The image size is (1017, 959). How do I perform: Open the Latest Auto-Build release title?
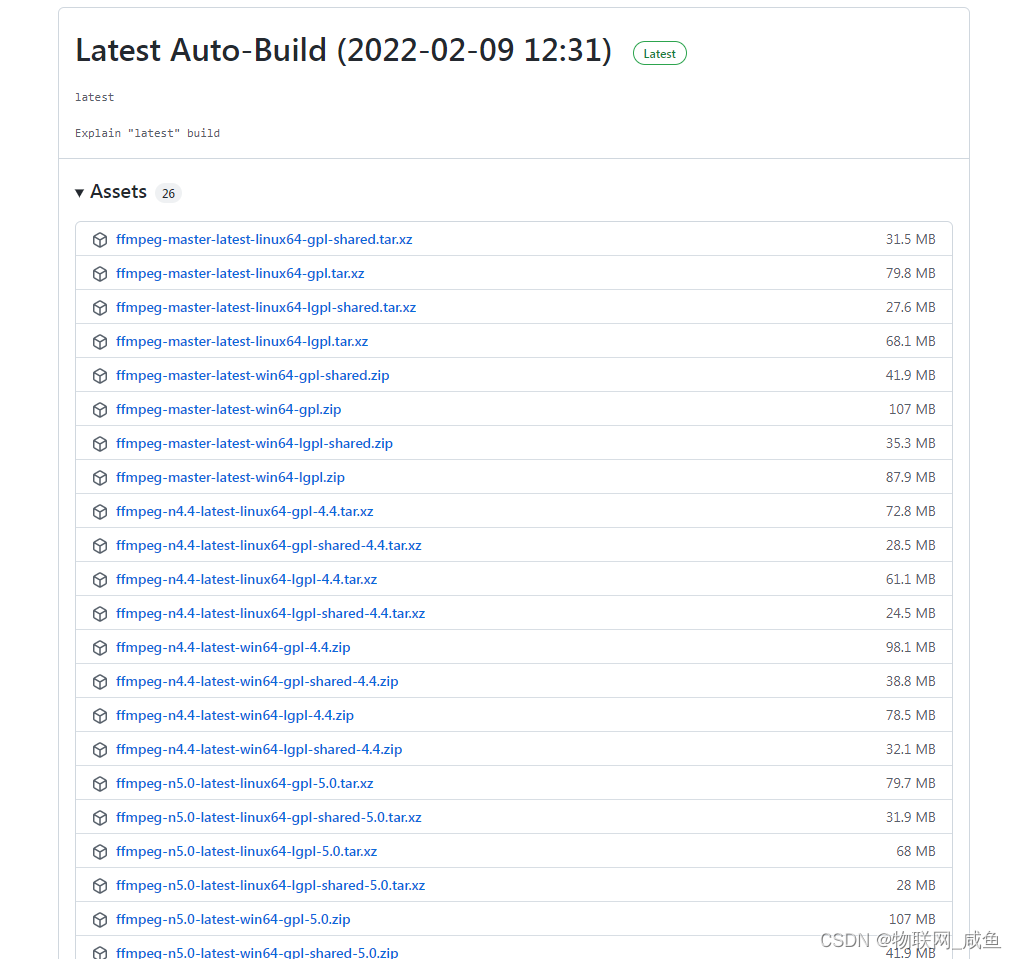[344, 50]
